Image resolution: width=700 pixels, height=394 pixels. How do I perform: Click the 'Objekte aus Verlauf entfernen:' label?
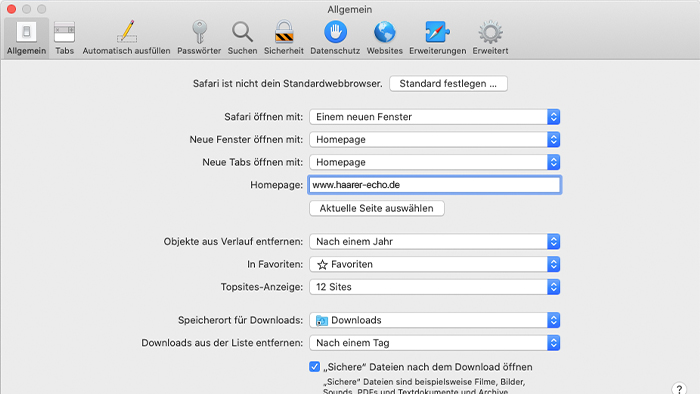pyautogui.click(x=233, y=241)
